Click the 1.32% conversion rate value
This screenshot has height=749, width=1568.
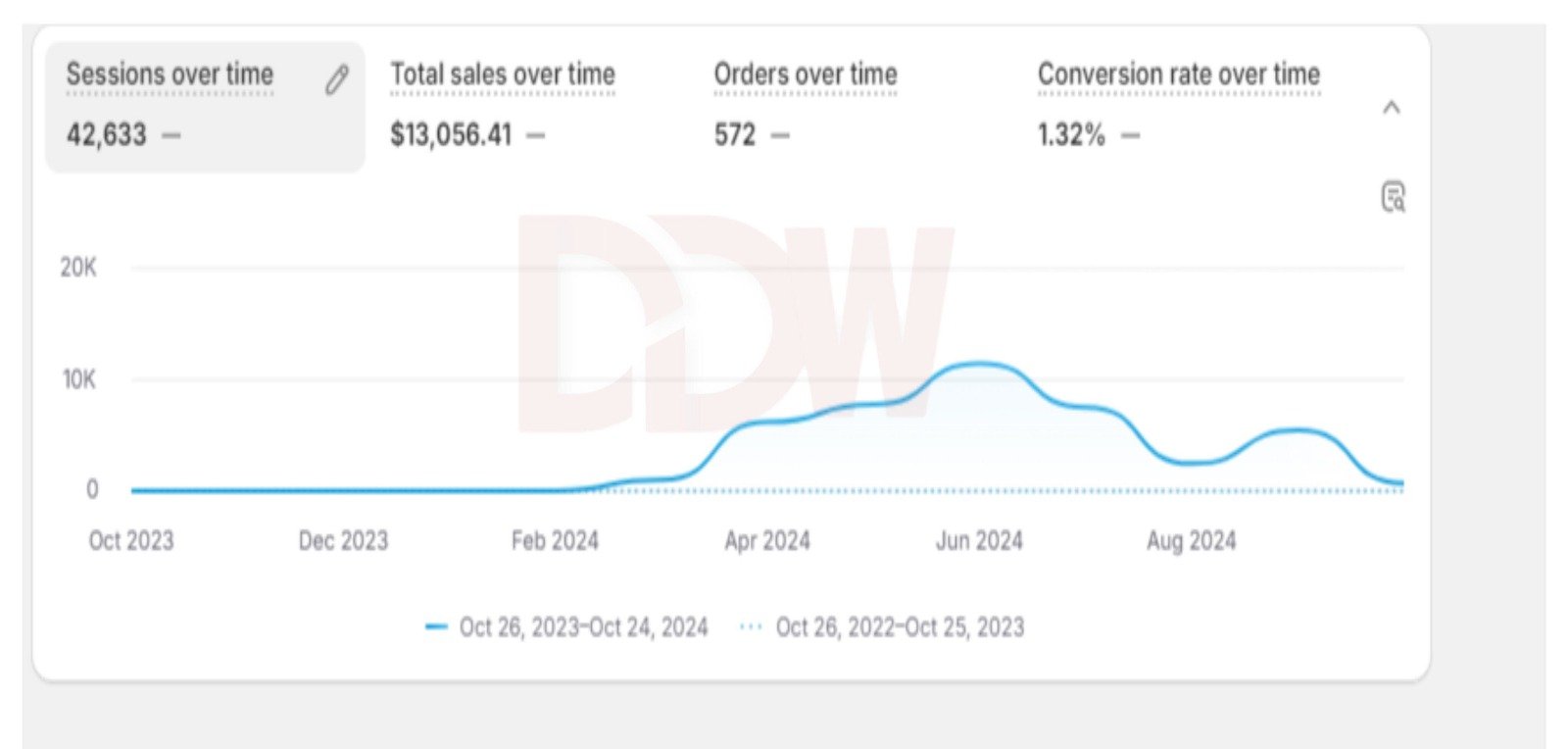click(1071, 134)
